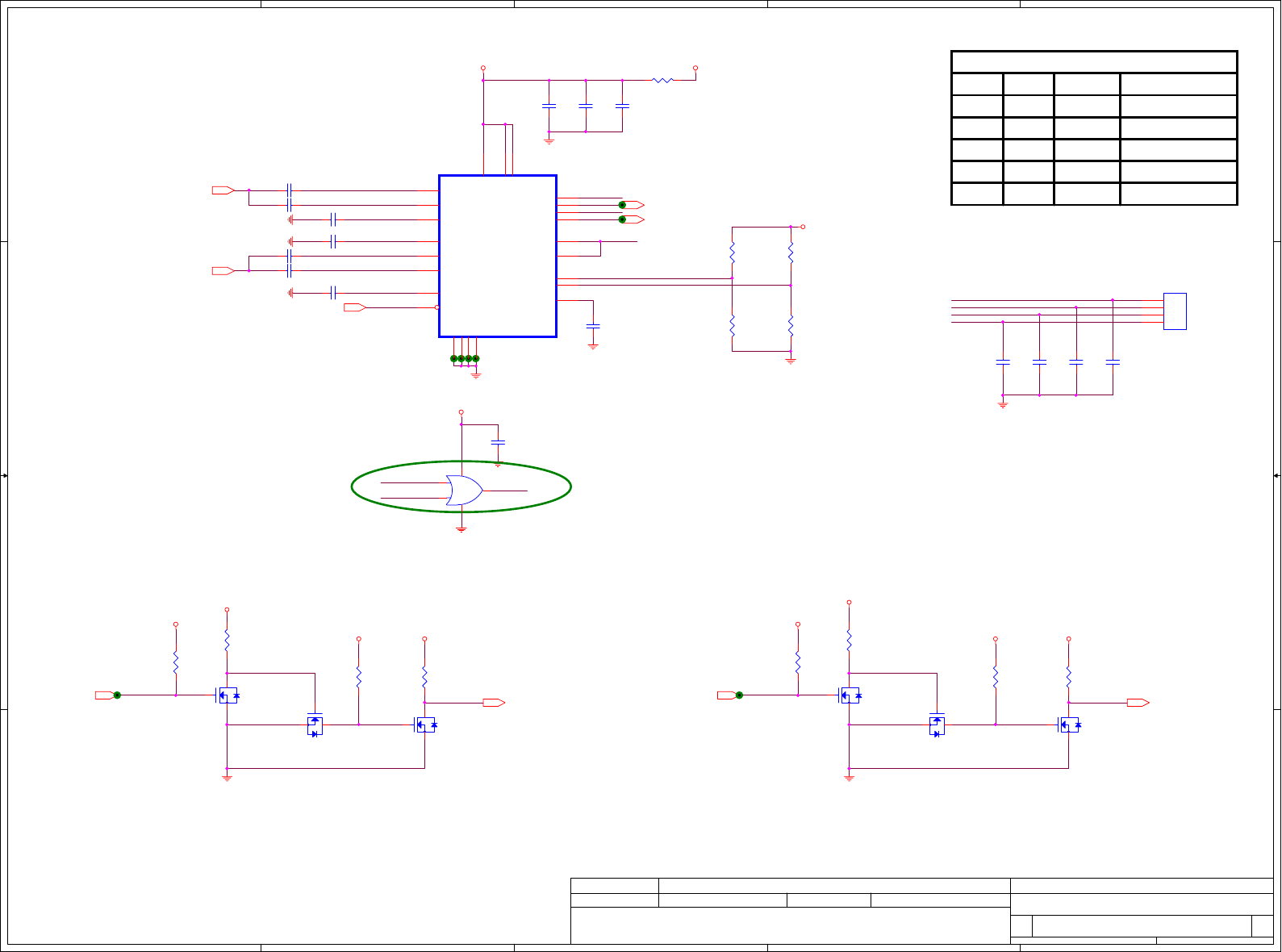
Task: Select green-dotted input port of bottom-left circuit
Action: [107, 695]
